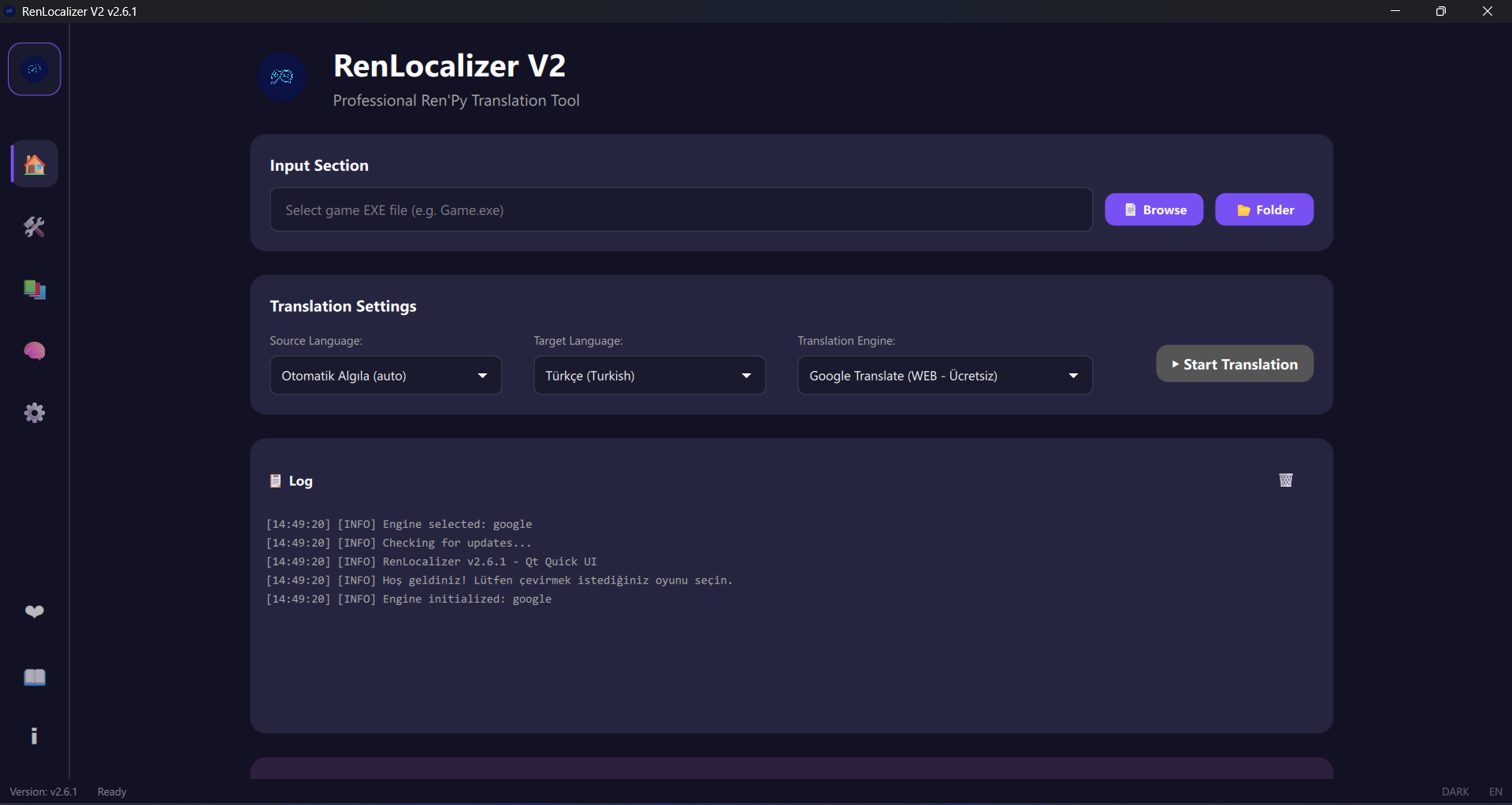Click the "RenLocalizer V2" main title
The width and height of the screenshot is (1512, 805).
[x=450, y=66]
